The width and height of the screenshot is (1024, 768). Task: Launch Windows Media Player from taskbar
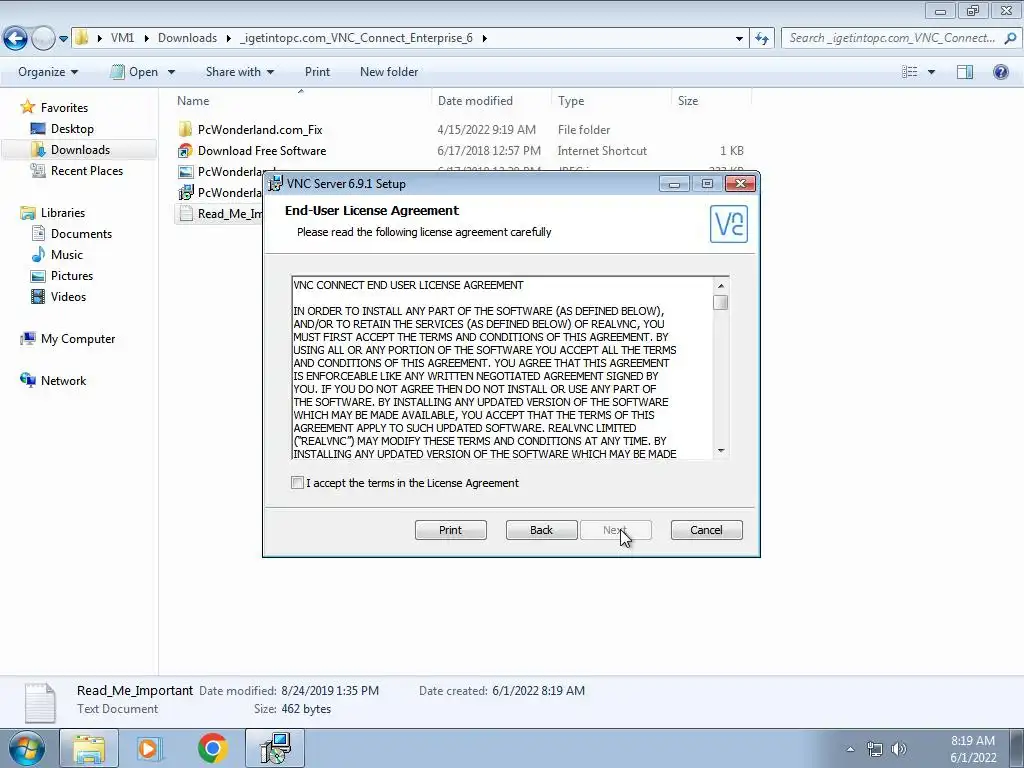pos(150,748)
